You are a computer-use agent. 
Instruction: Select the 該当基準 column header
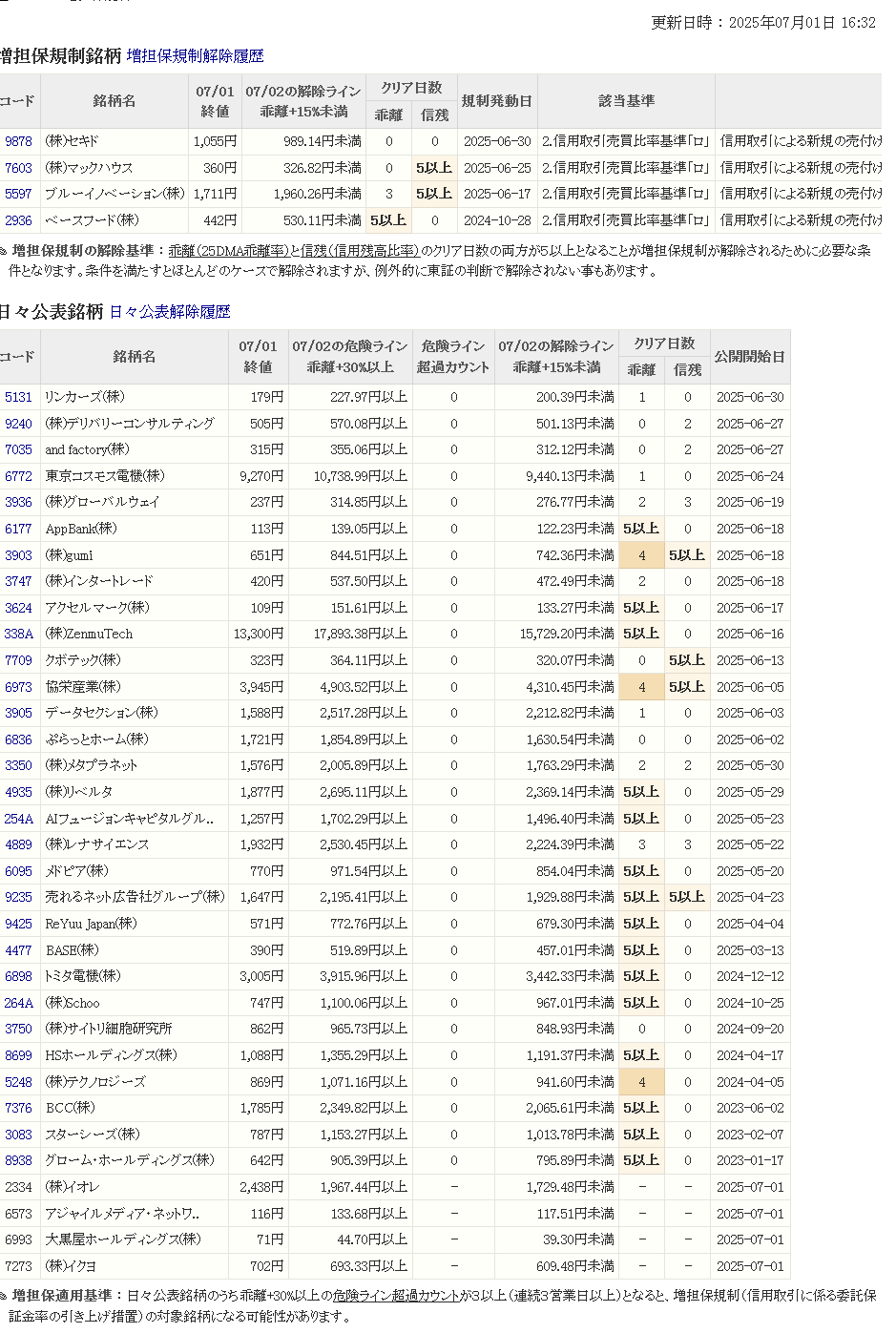click(x=626, y=101)
